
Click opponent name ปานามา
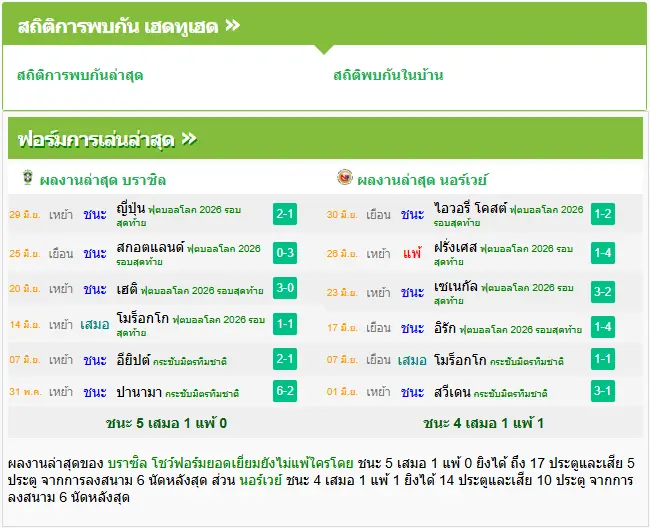tap(139, 392)
